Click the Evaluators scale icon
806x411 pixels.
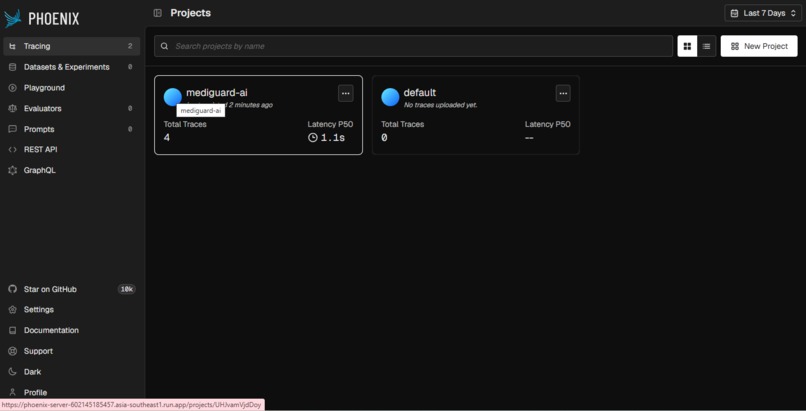(13, 108)
